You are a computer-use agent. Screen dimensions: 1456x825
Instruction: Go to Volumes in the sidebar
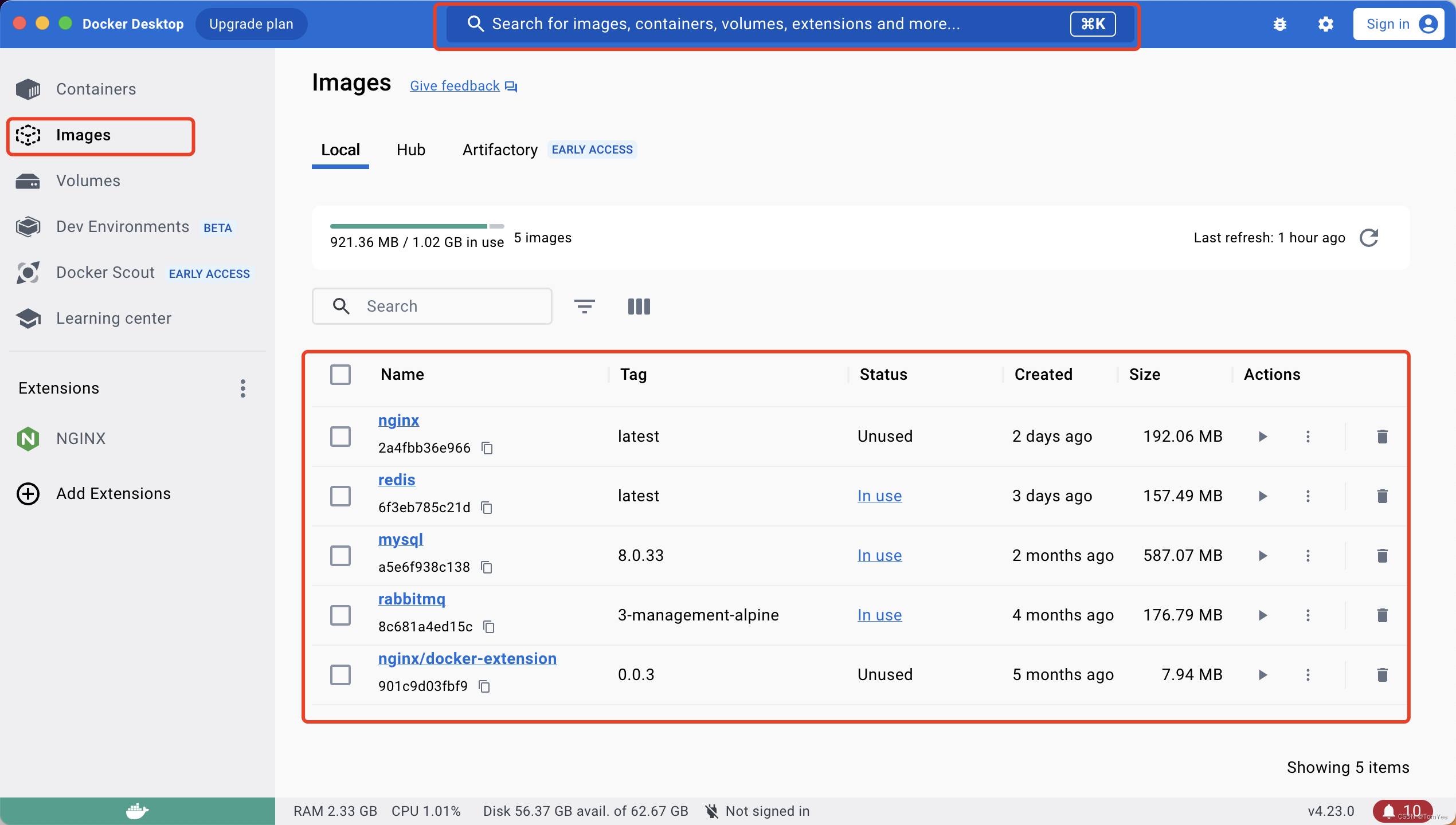click(x=88, y=181)
